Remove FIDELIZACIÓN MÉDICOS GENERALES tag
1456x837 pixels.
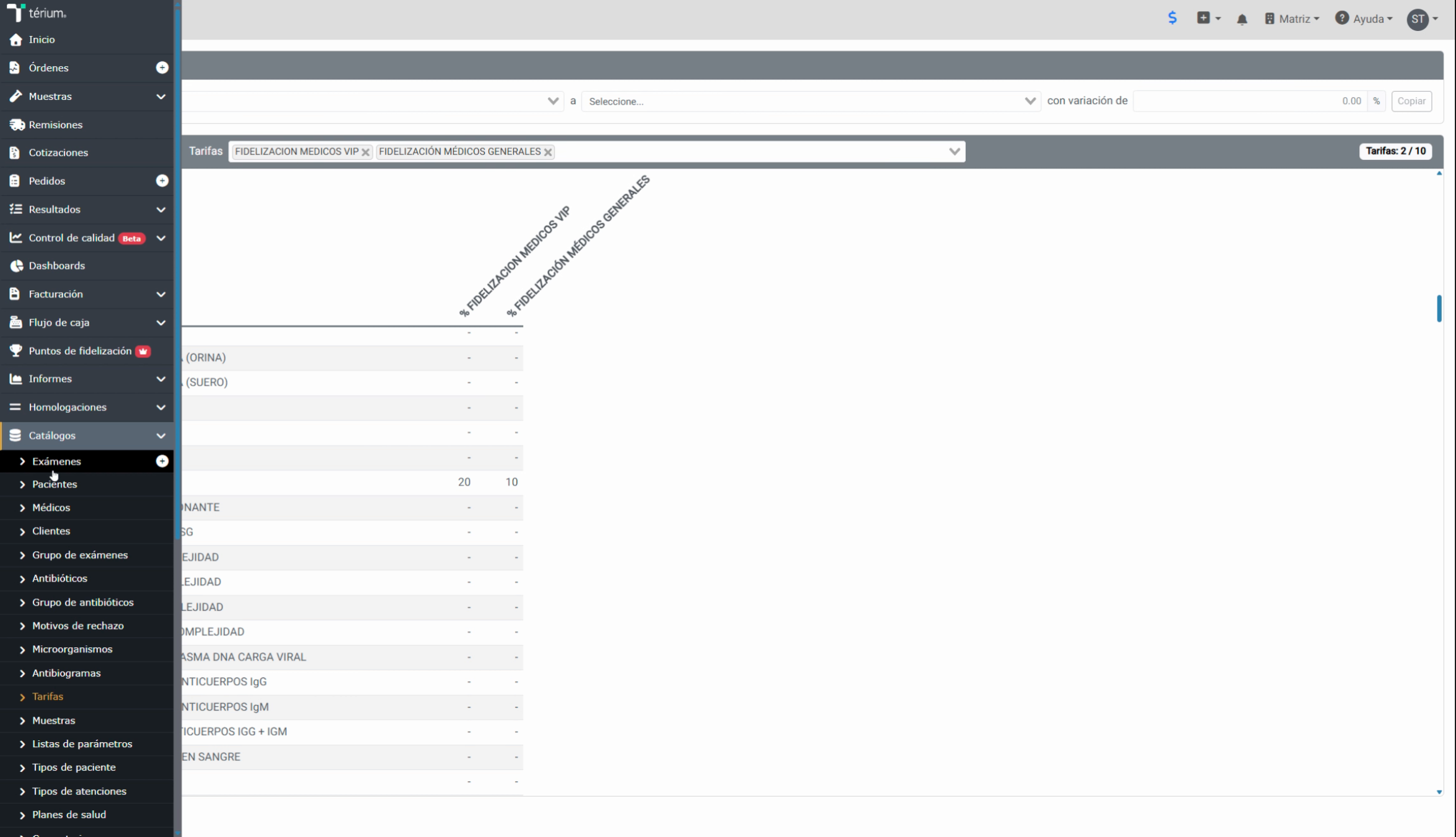point(548,152)
